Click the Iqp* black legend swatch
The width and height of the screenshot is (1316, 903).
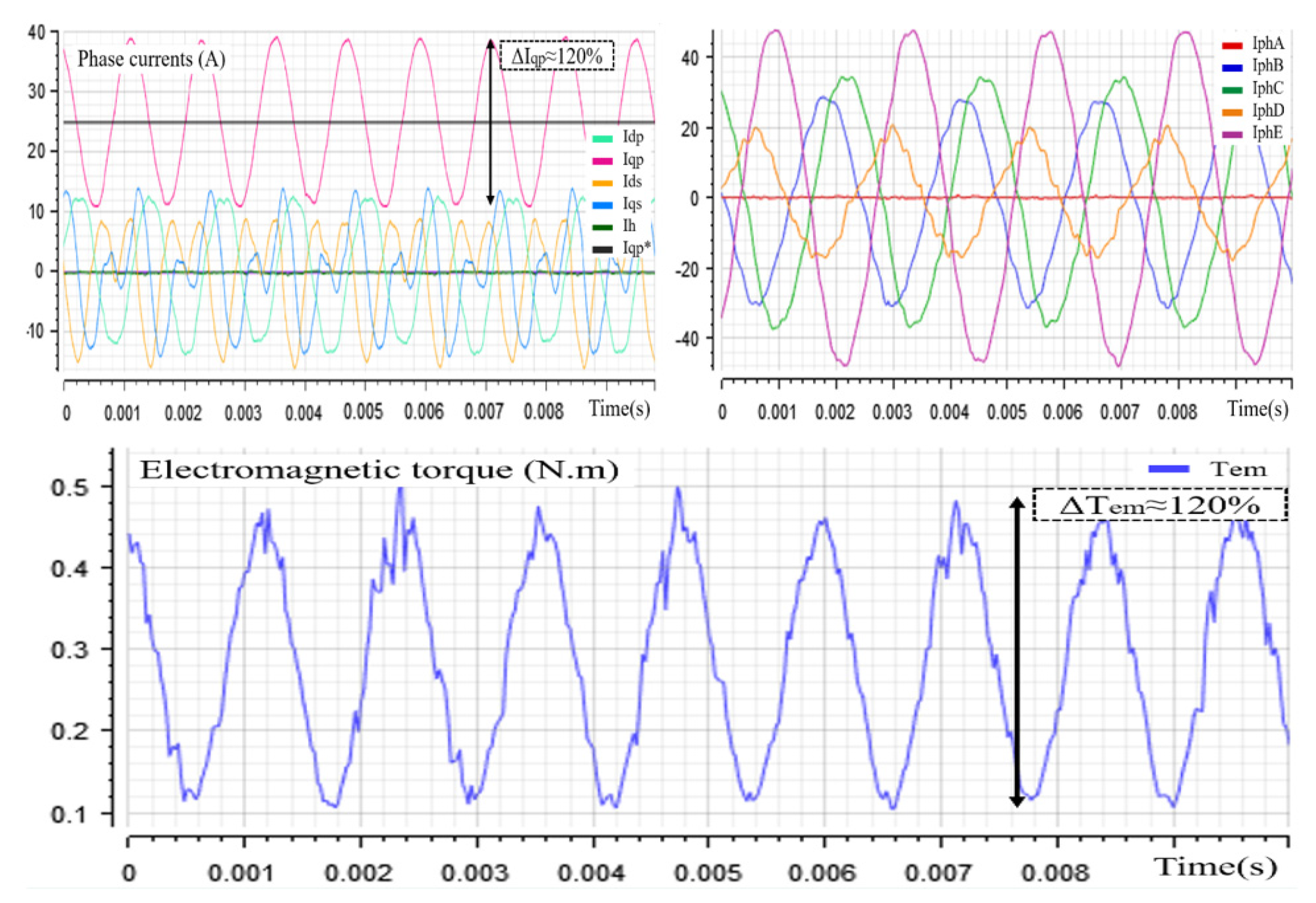(x=602, y=249)
